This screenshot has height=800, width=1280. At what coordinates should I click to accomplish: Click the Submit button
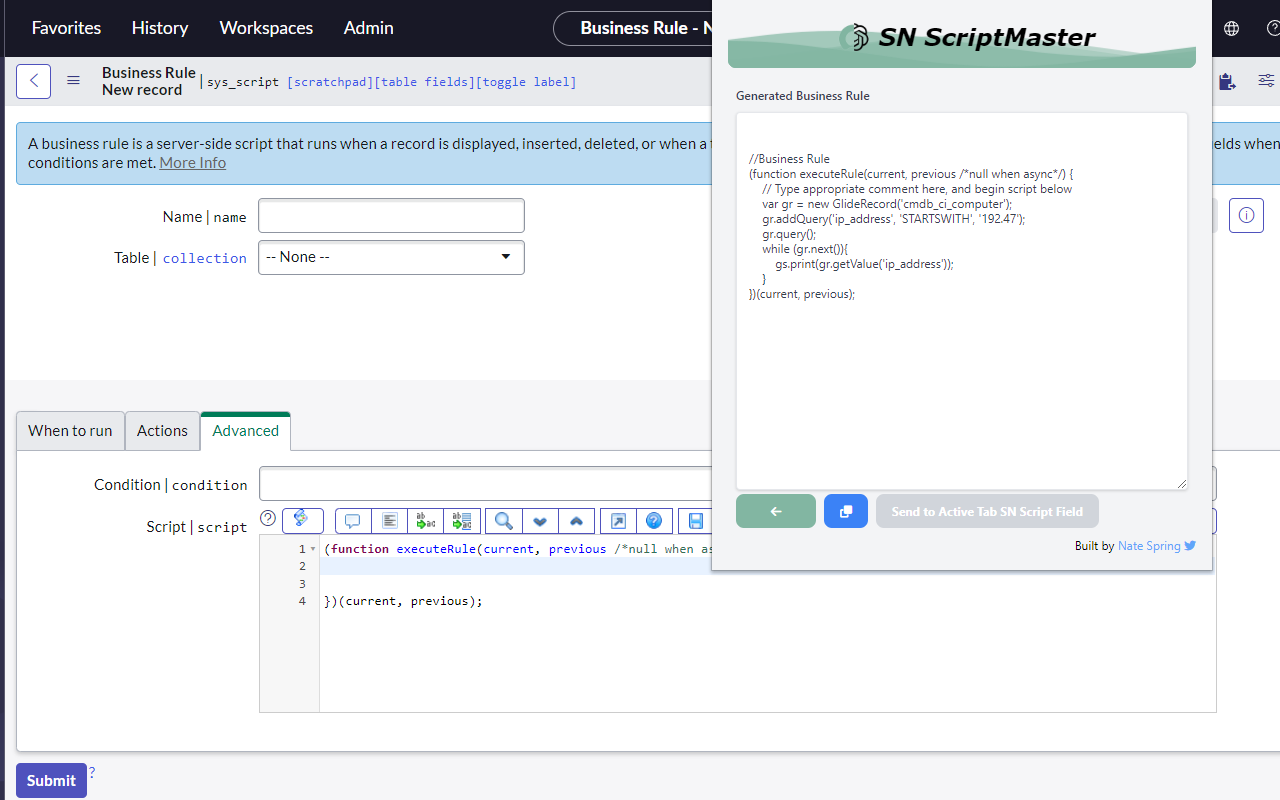pyautogui.click(x=51, y=780)
